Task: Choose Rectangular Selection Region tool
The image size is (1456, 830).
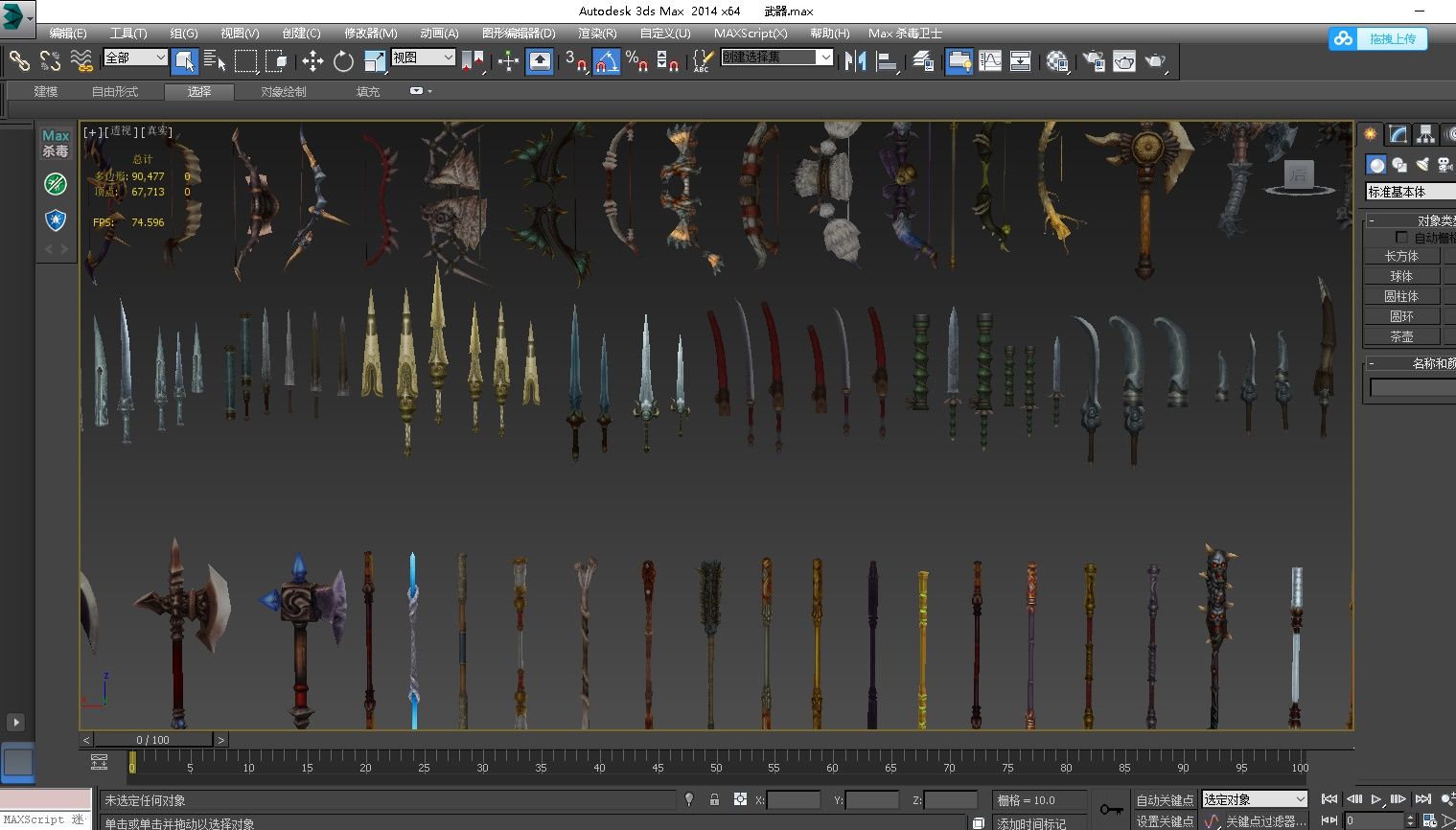Action: [x=246, y=61]
